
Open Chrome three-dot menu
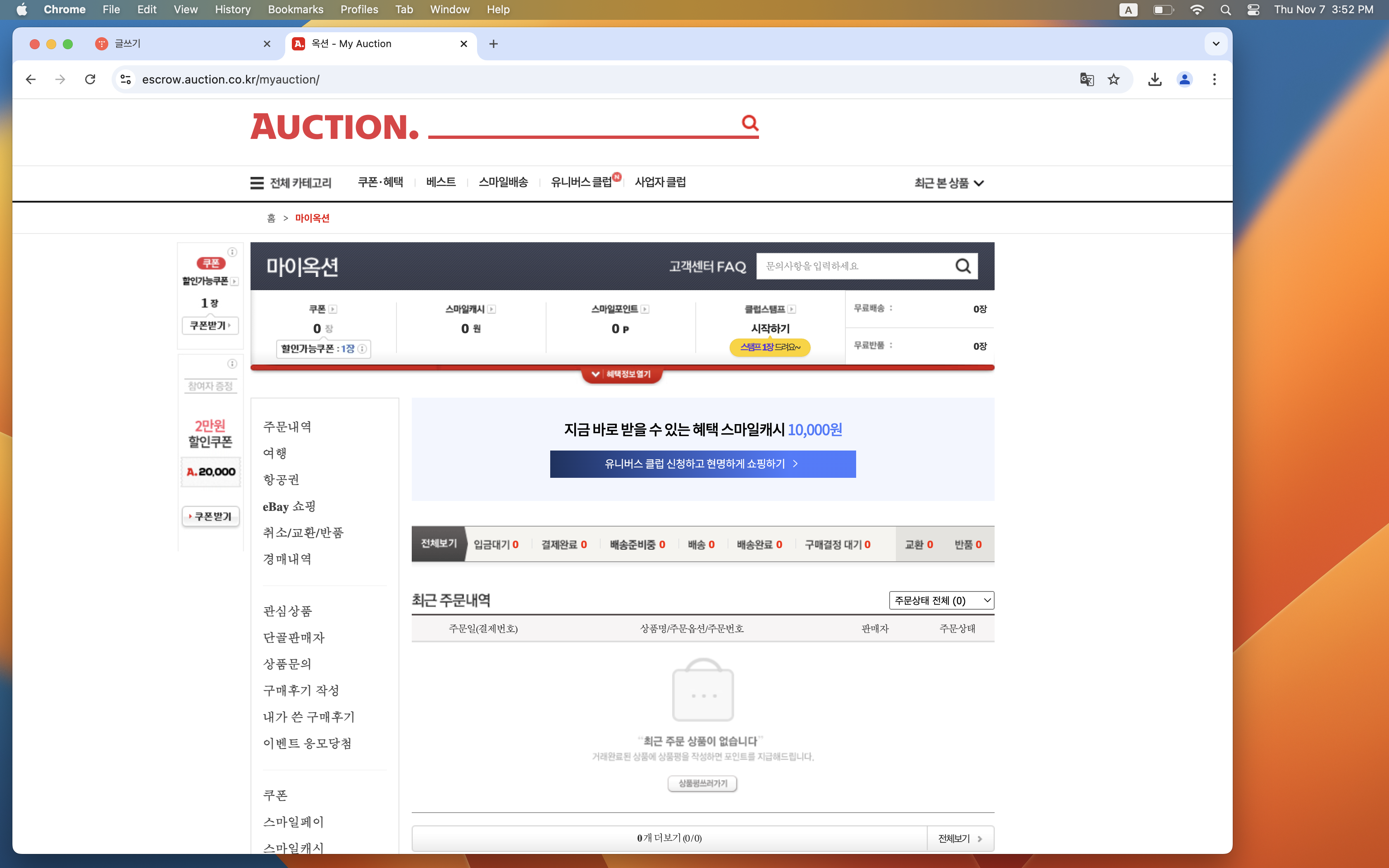point(1214,79)
